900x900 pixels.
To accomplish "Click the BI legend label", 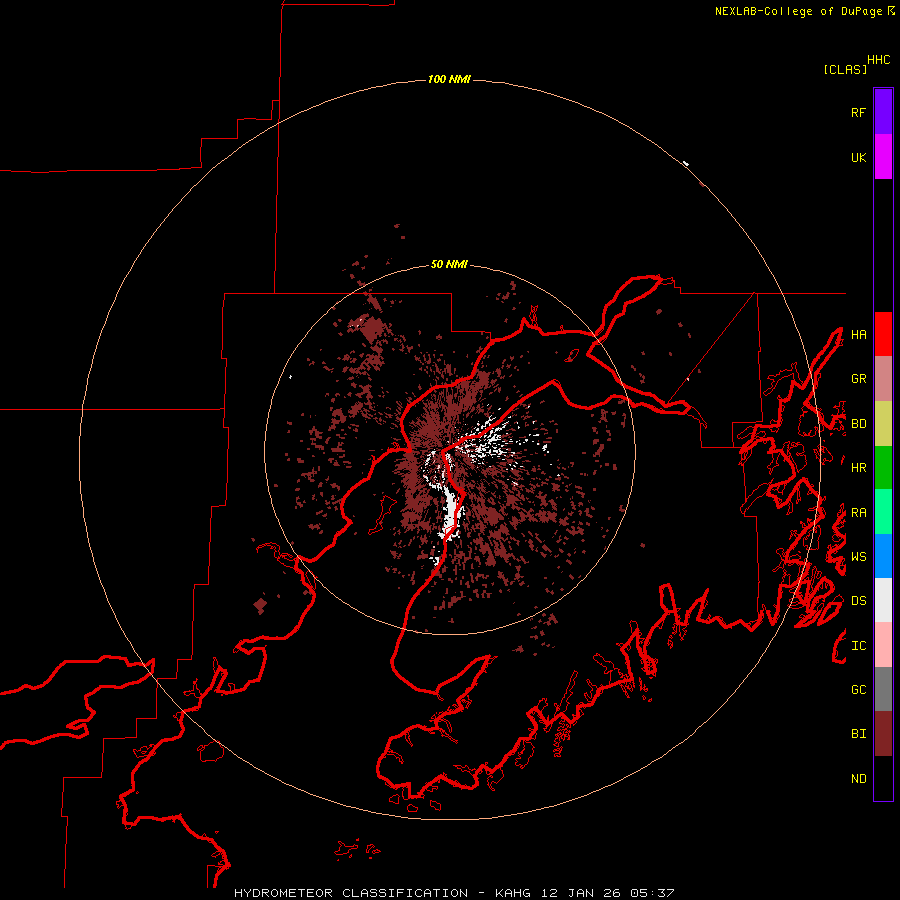I will point(858,734).
